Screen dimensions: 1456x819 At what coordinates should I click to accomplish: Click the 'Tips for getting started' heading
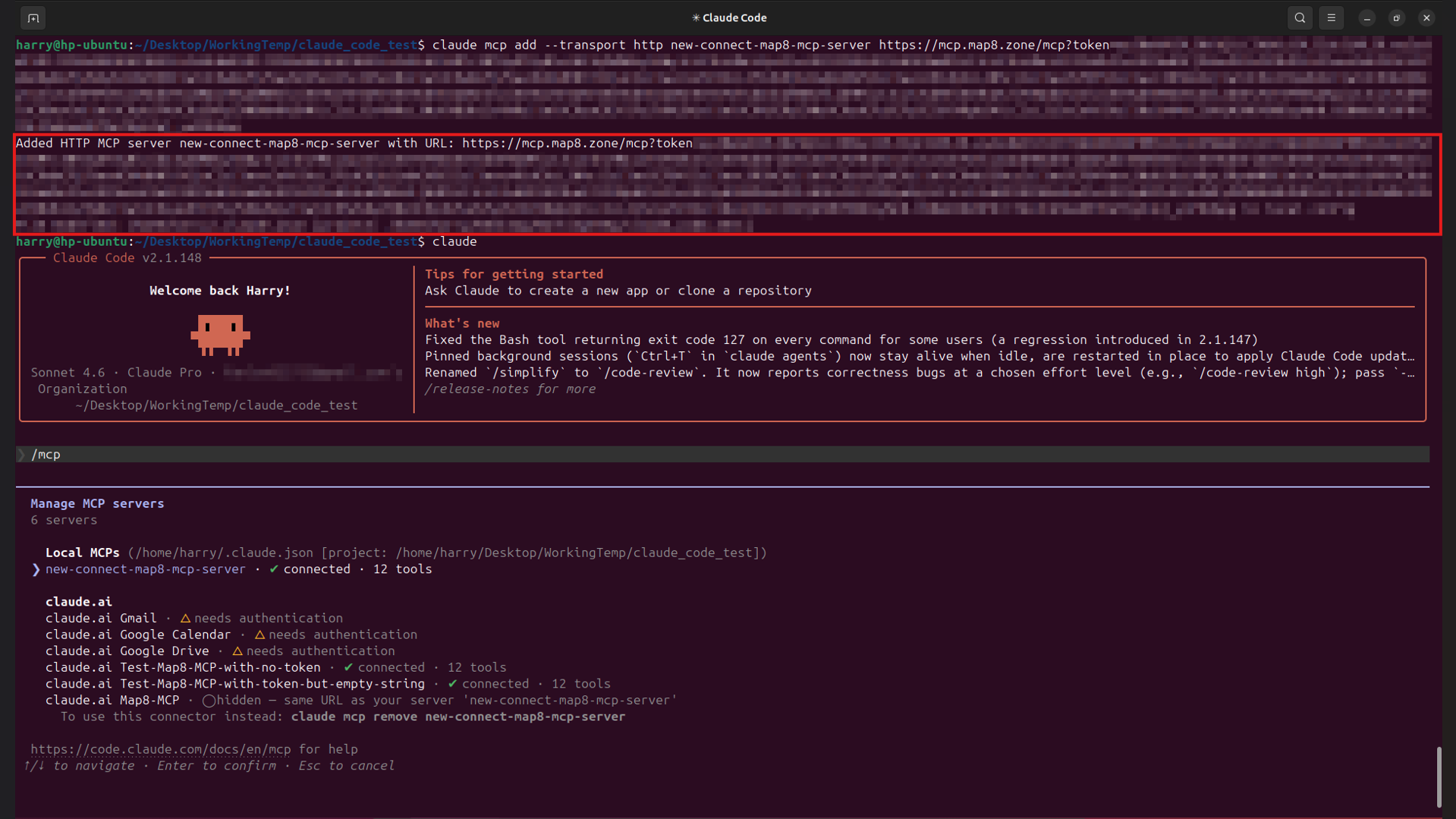[x=514, y=274]
